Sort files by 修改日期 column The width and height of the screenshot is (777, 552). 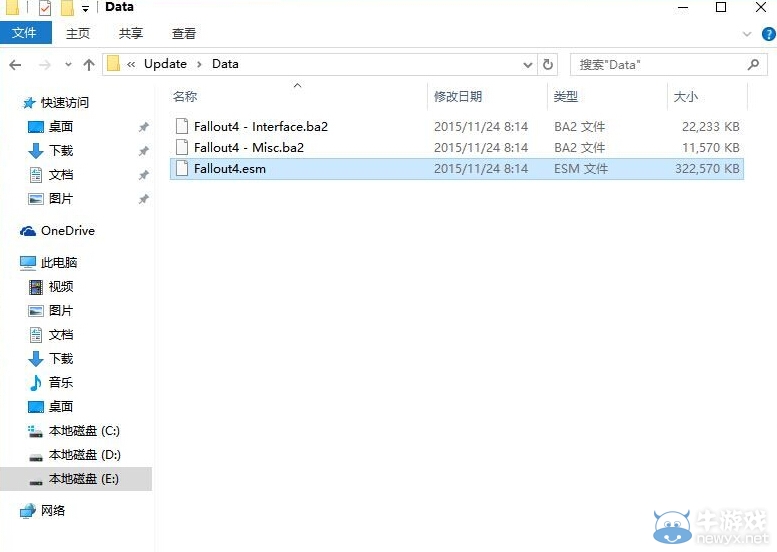pyautogui.click(x=458, y=96)
